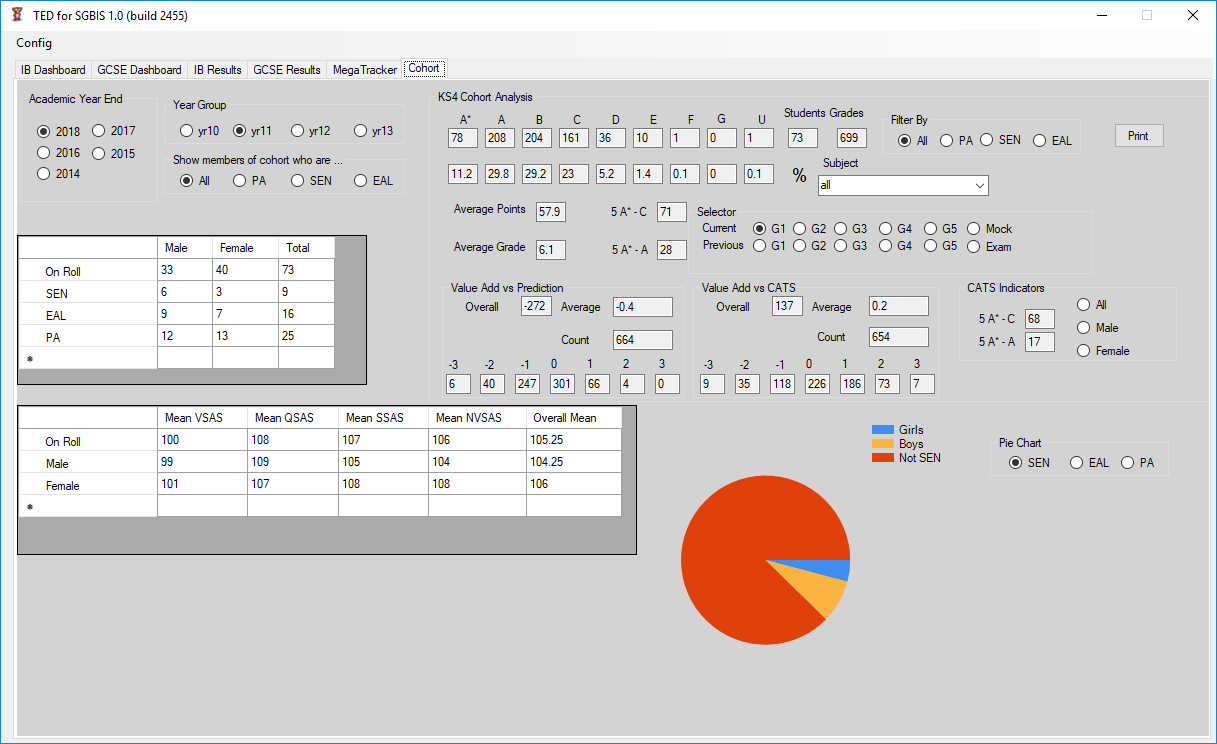The image size is (1217, 744).
Task: Click the Students Grades total field 699
Action: pos(852,138)
